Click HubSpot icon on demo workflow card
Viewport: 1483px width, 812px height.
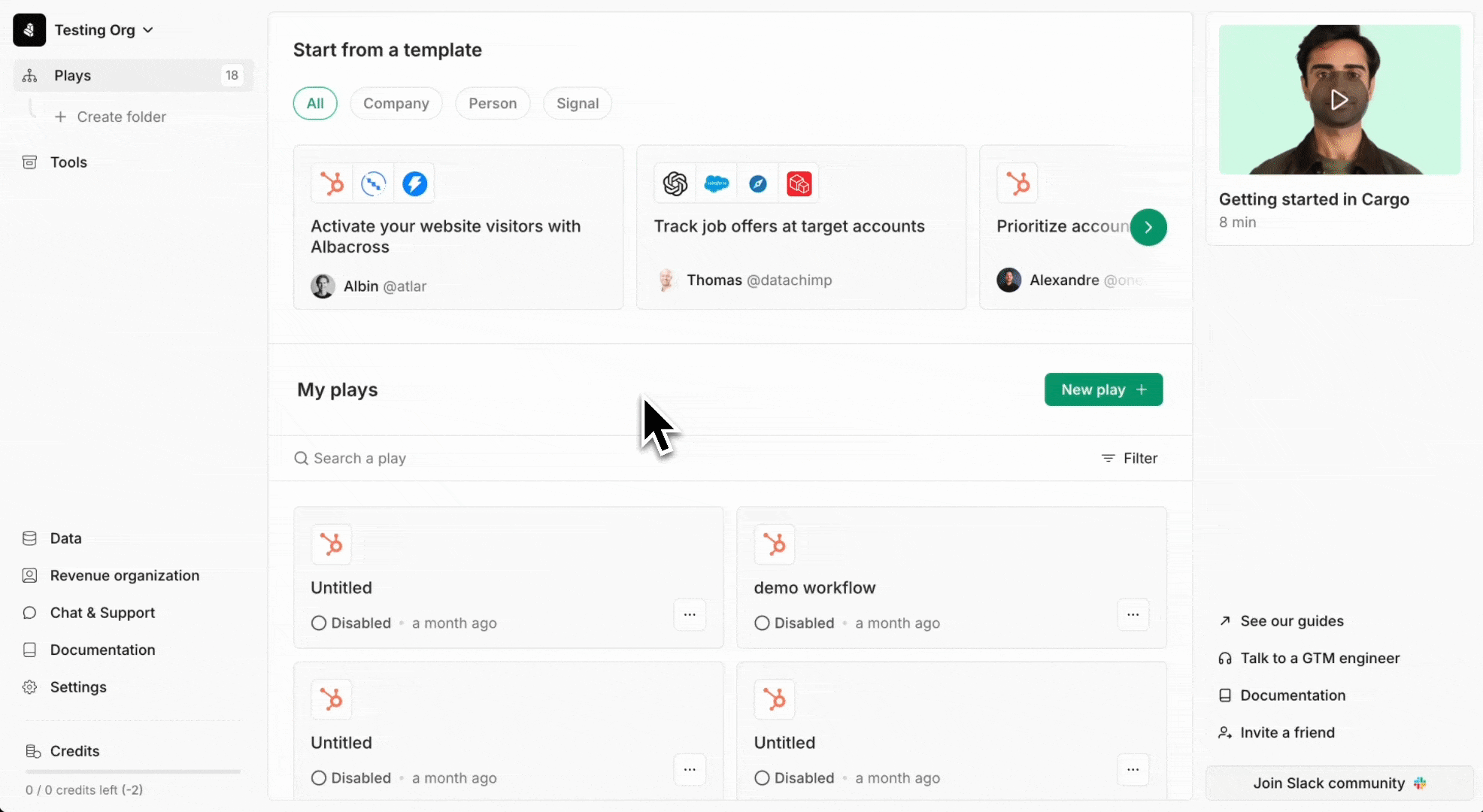tap(775, 544)
